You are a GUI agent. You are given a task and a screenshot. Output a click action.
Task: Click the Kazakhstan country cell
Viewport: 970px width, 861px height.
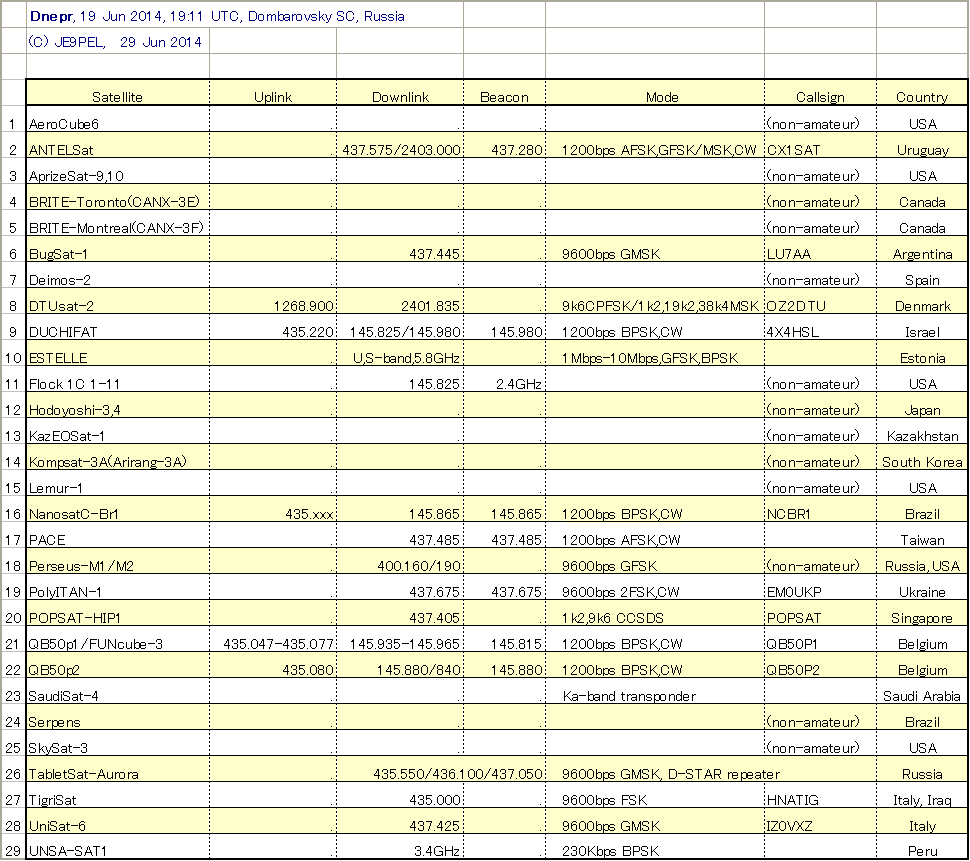point(922,430)
